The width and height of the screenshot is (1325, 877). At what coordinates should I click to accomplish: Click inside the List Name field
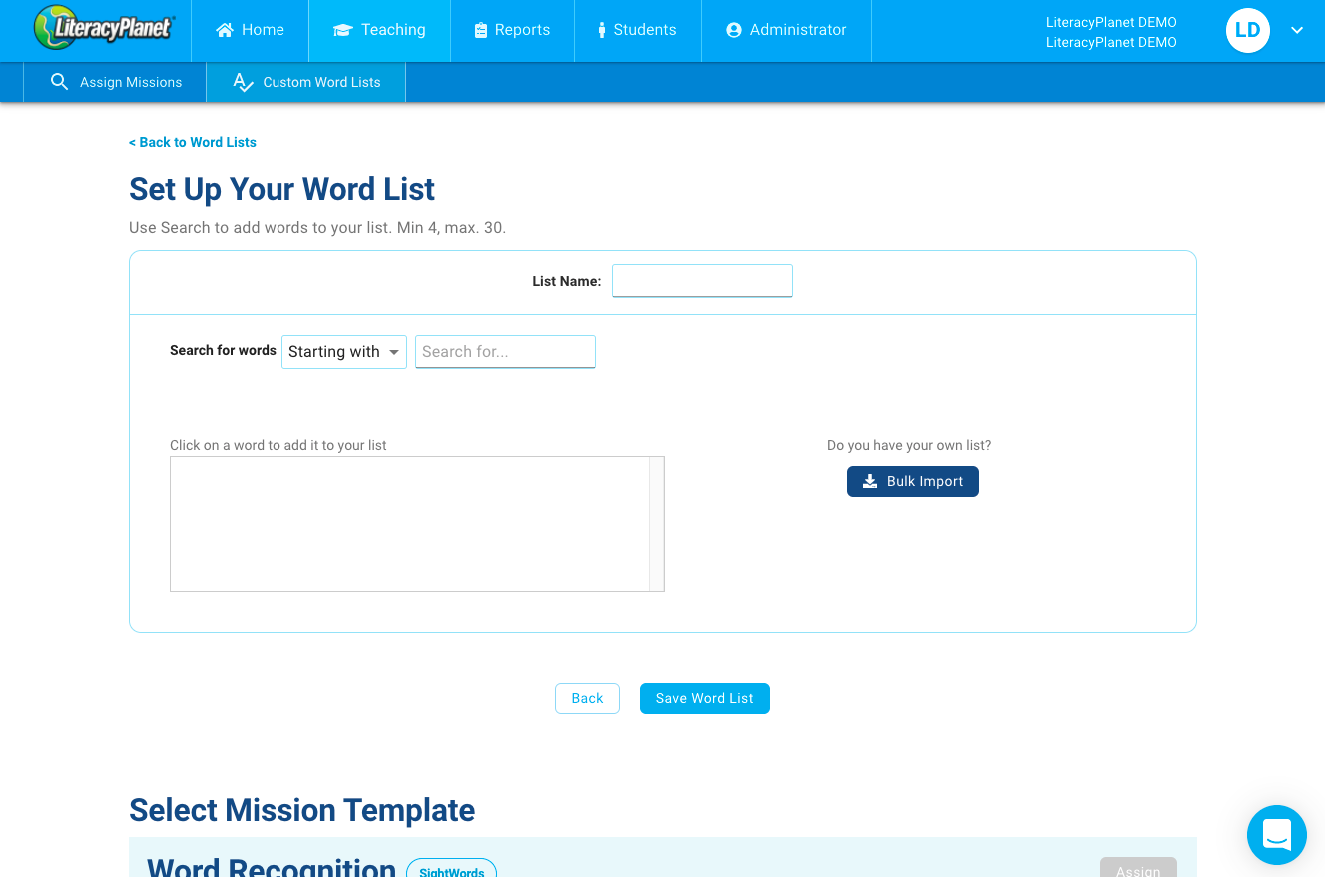[x=702, y=281]
